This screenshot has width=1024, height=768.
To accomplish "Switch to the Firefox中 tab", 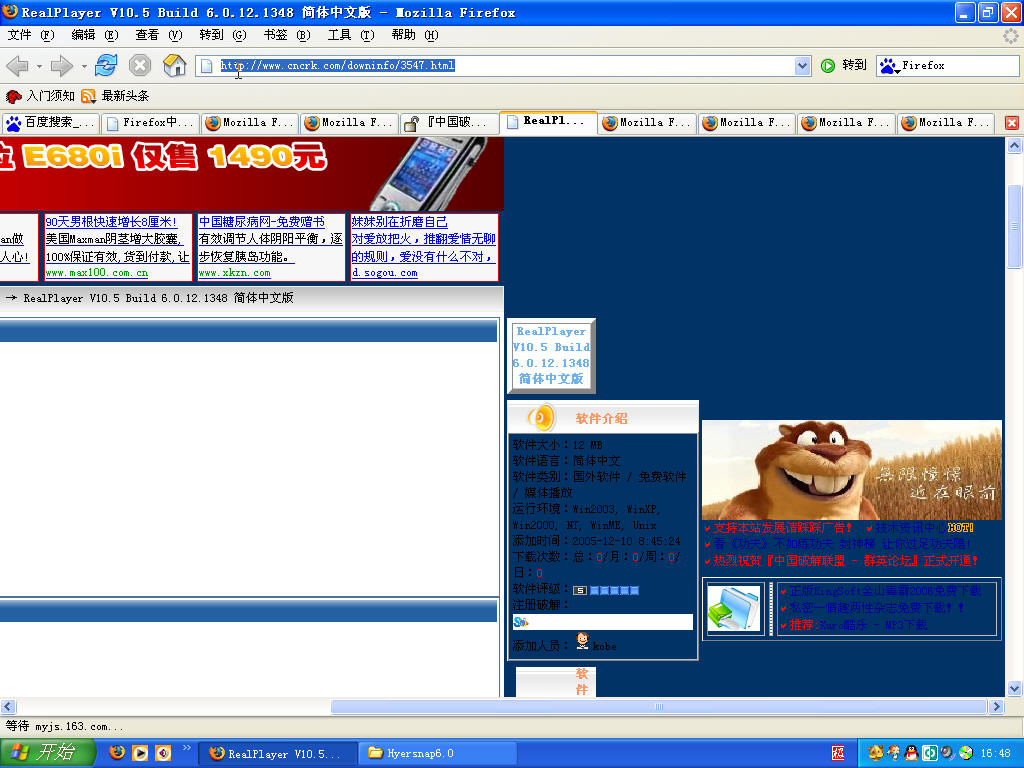I will (x=150, y=123).
